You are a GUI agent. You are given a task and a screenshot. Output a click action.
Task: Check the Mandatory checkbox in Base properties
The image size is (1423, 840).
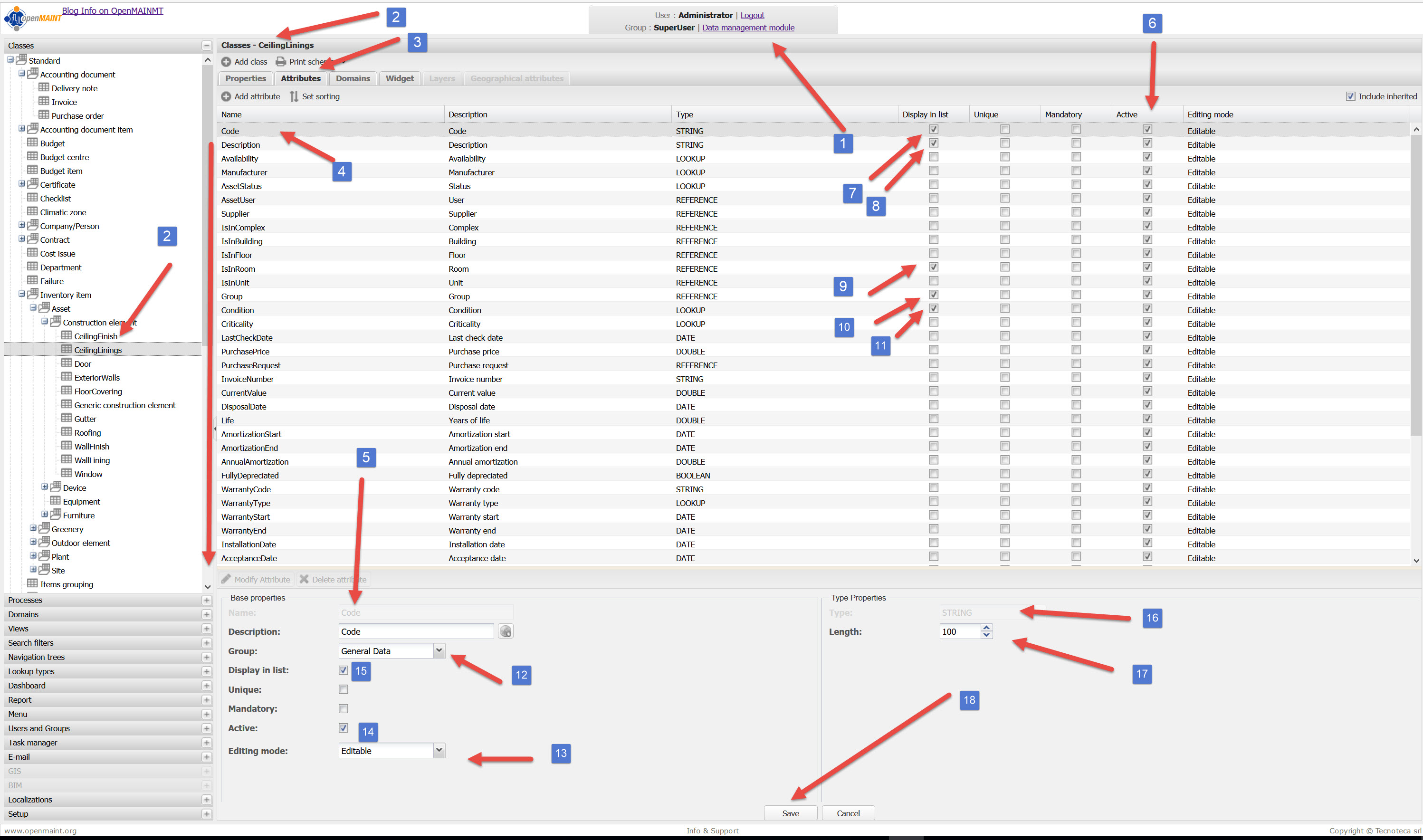344,709
